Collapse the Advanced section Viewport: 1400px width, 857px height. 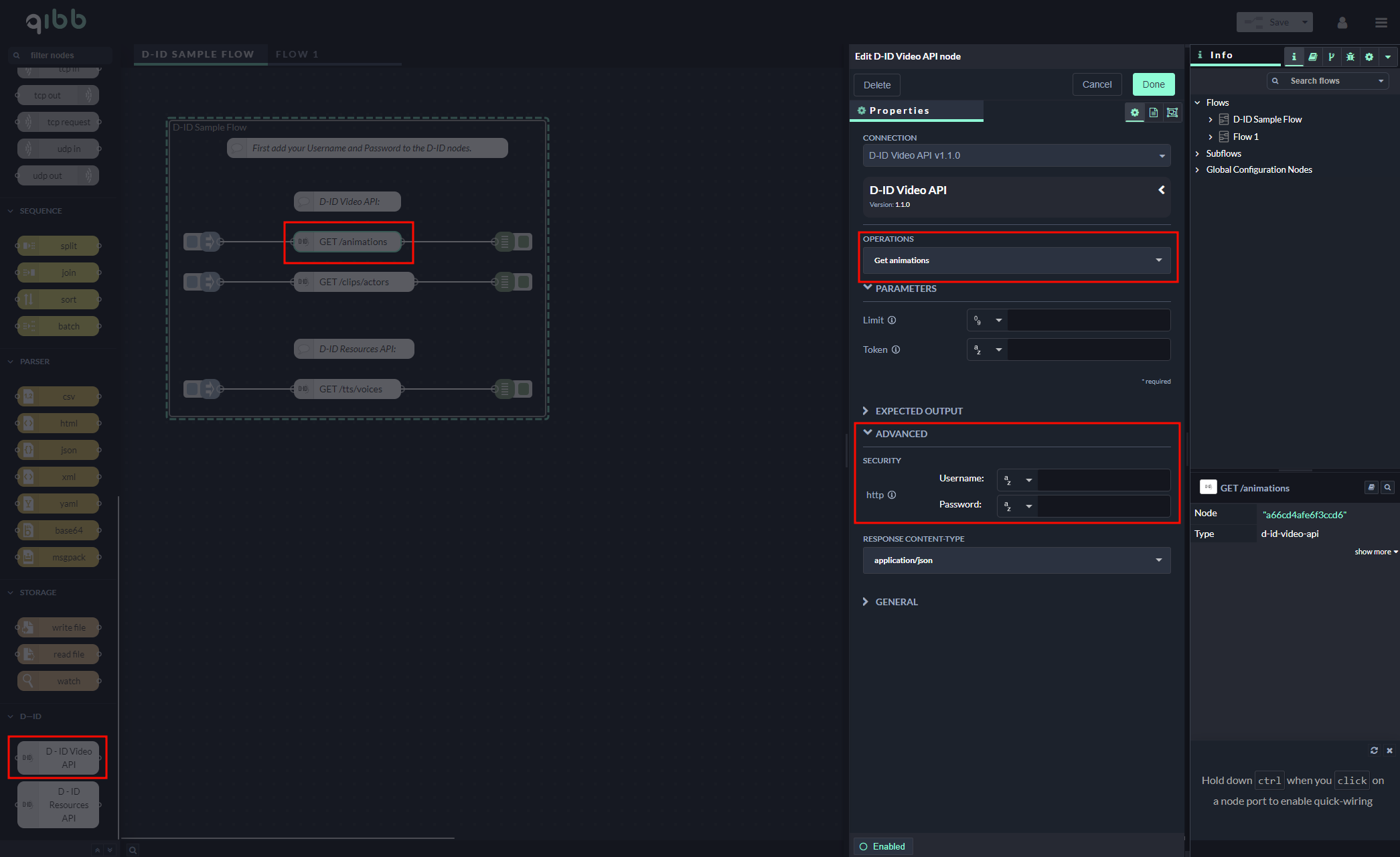coord(901,434)
